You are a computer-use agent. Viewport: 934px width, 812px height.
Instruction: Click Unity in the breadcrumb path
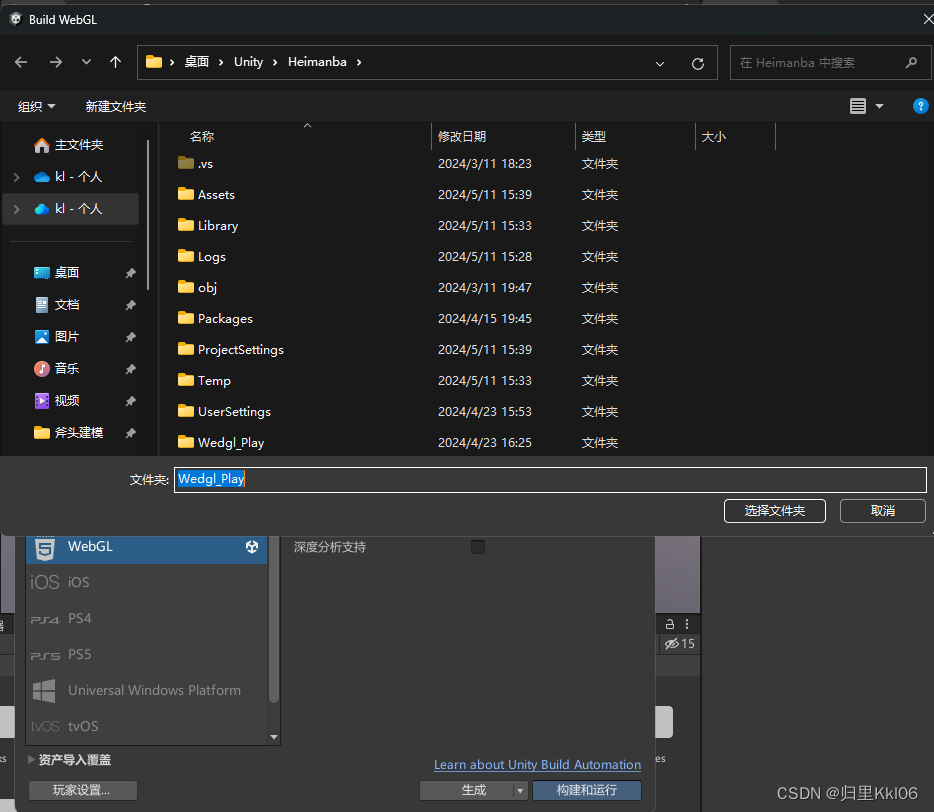[x=248, y=61]
